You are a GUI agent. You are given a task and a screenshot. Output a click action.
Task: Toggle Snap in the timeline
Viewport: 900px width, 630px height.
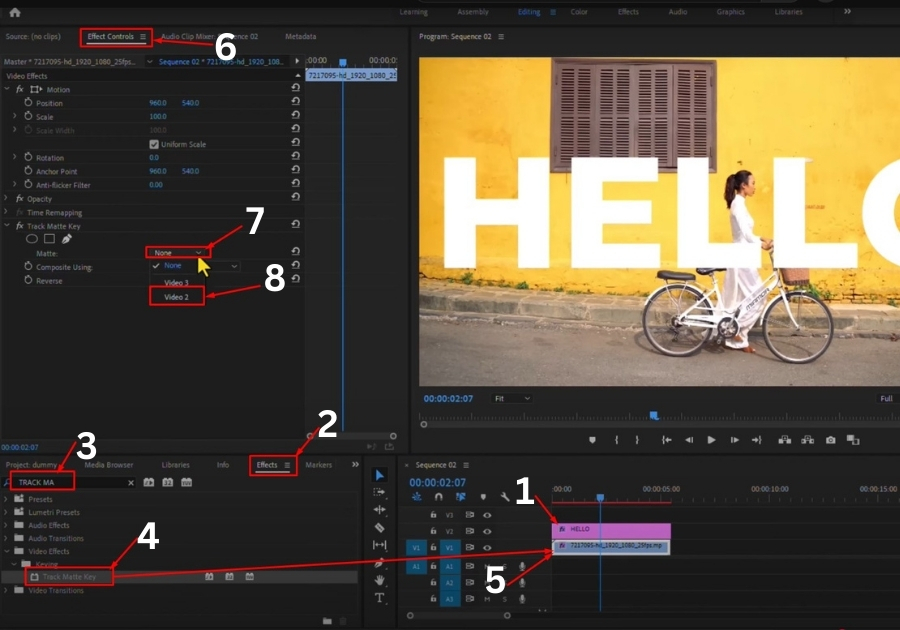pos(439,497)
